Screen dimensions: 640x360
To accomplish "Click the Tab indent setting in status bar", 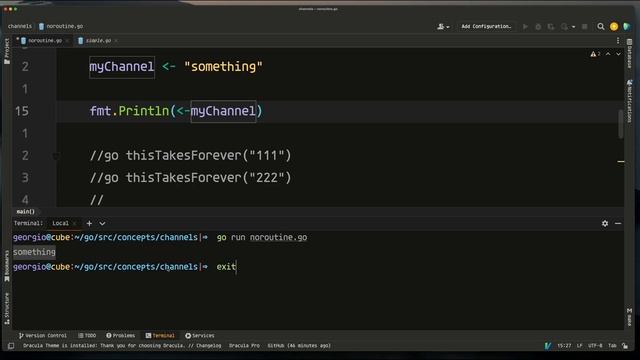I will coord(612,346).
